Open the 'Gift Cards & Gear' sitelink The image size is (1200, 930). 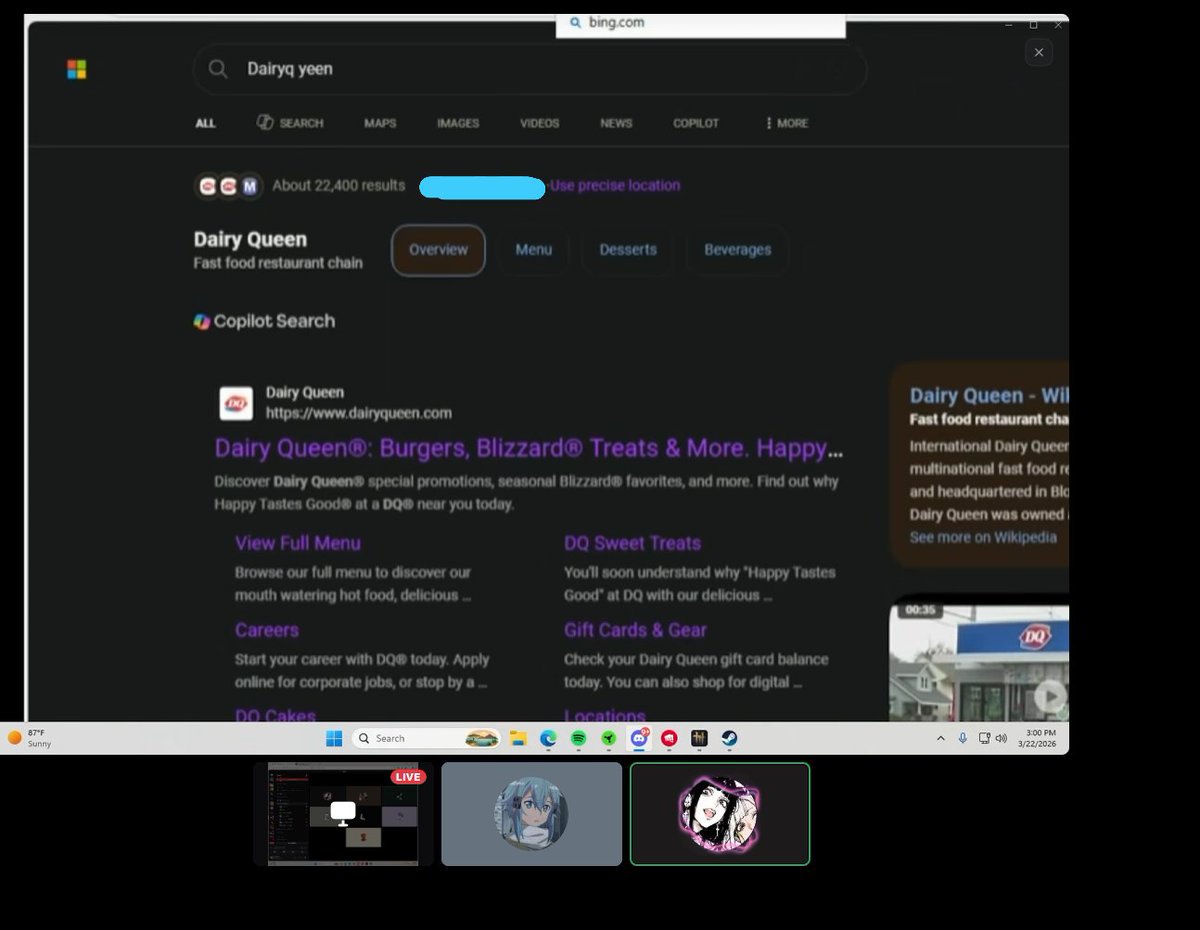(635, 630)
